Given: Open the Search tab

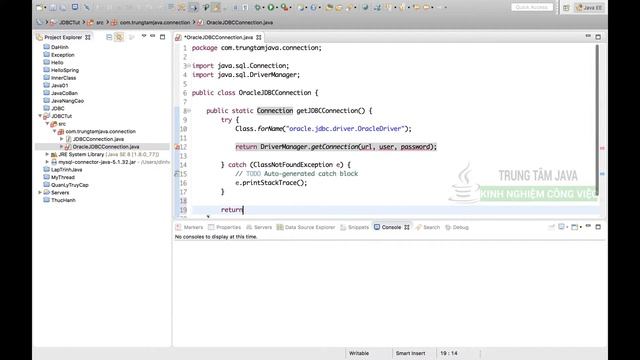Looking at the screenshot, I should coord(427,227).
